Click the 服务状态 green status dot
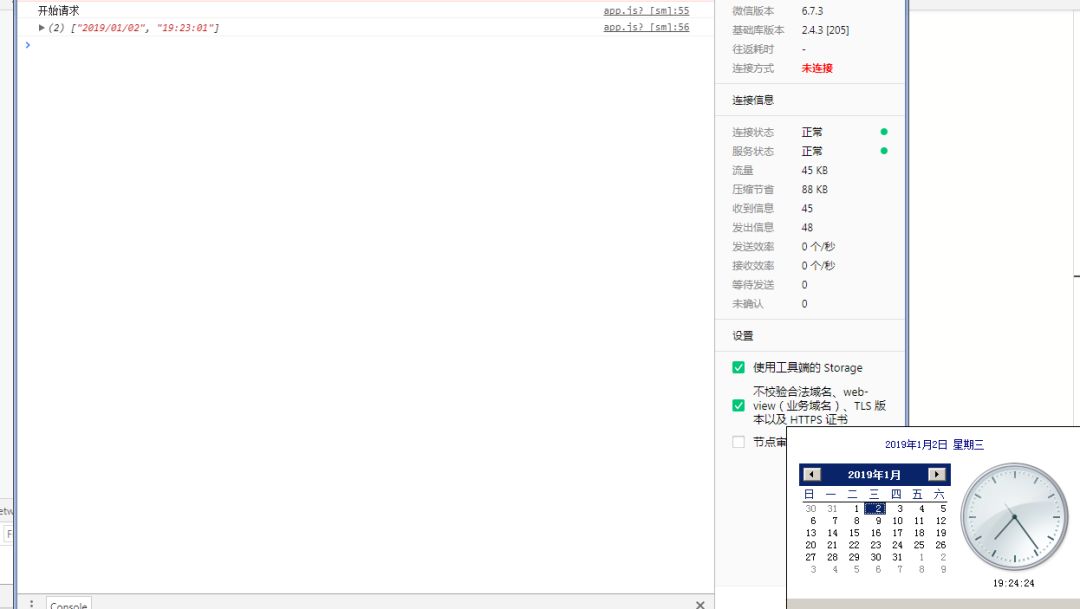Image resolution: width=1080 pixels, height=609 pixels. coord(884,151)
